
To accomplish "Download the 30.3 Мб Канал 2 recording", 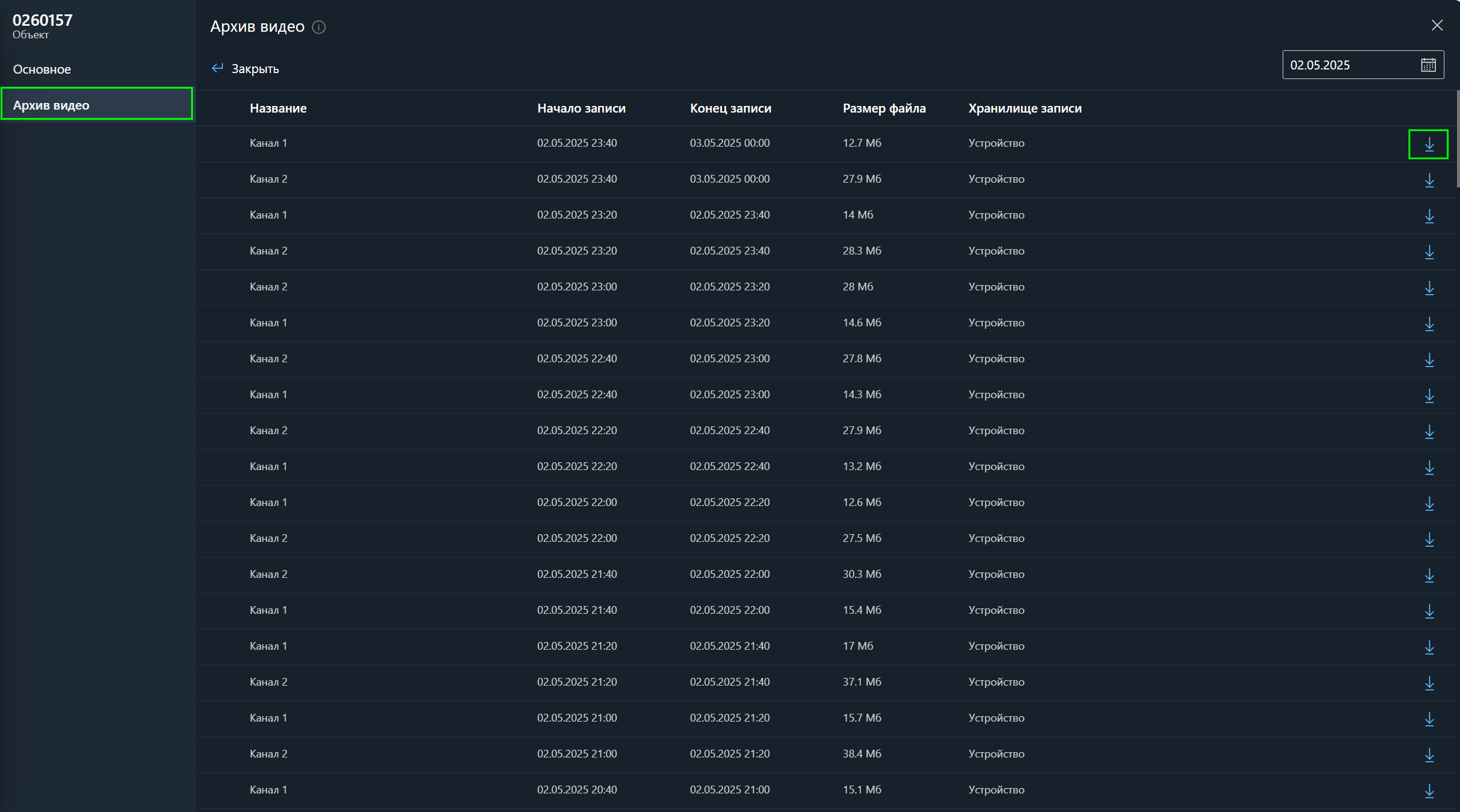I will tap(1429, 575).
